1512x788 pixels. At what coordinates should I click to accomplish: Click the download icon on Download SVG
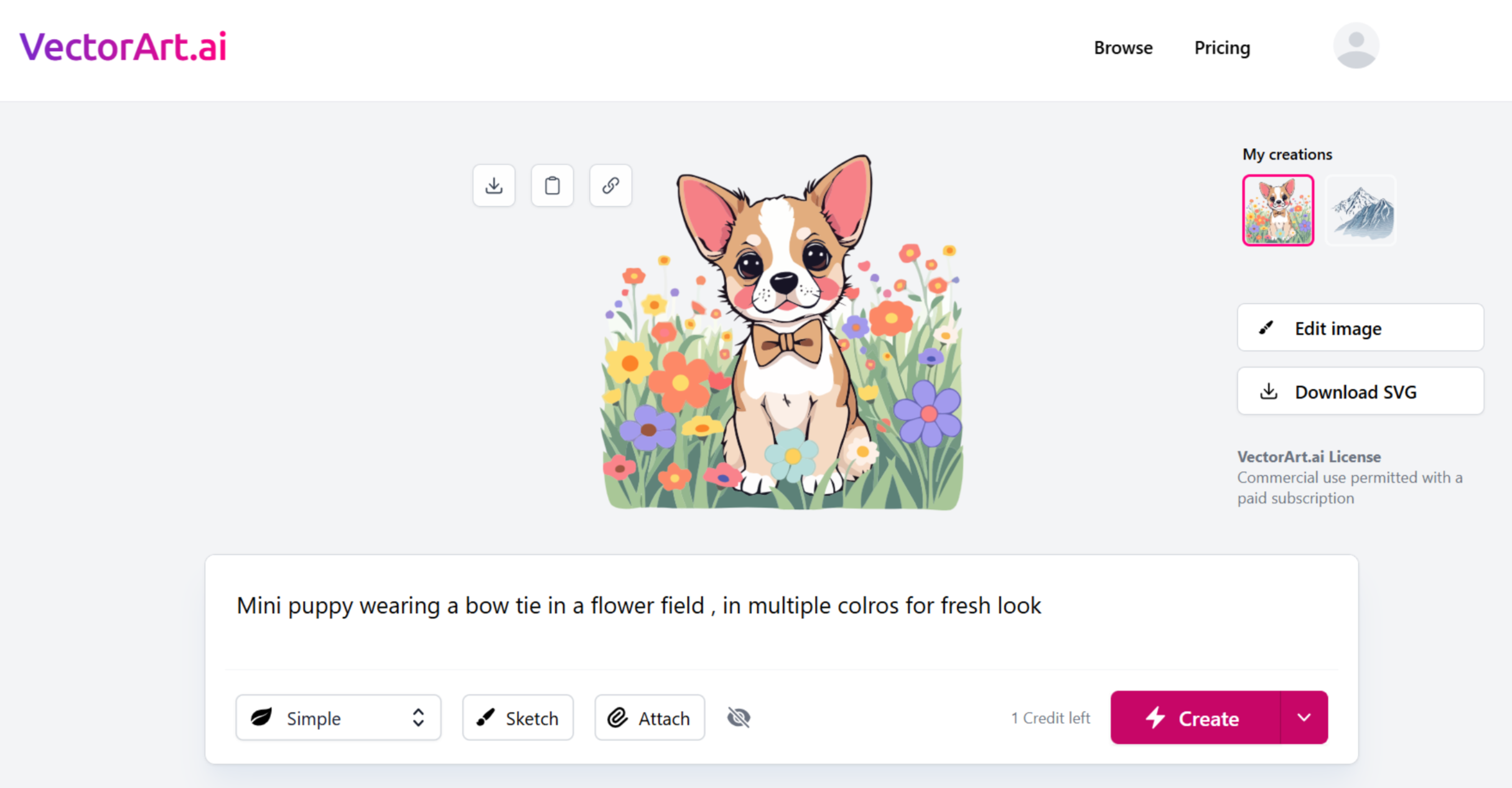point(1268,392)
